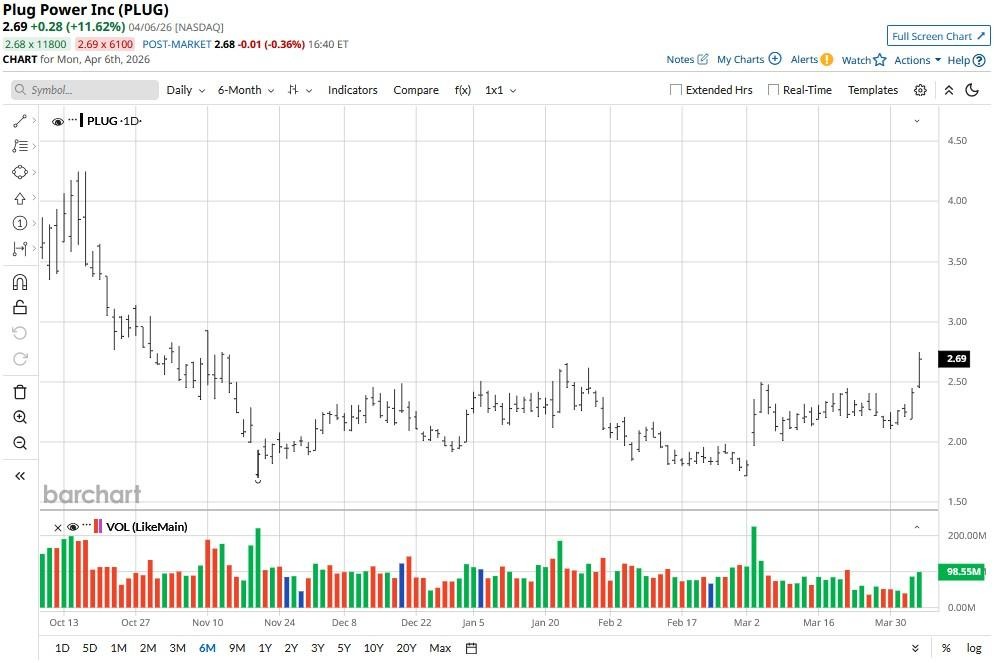Collapse the drawing tools sidebar
The image size is (994, 663).
tap(20, 476)
